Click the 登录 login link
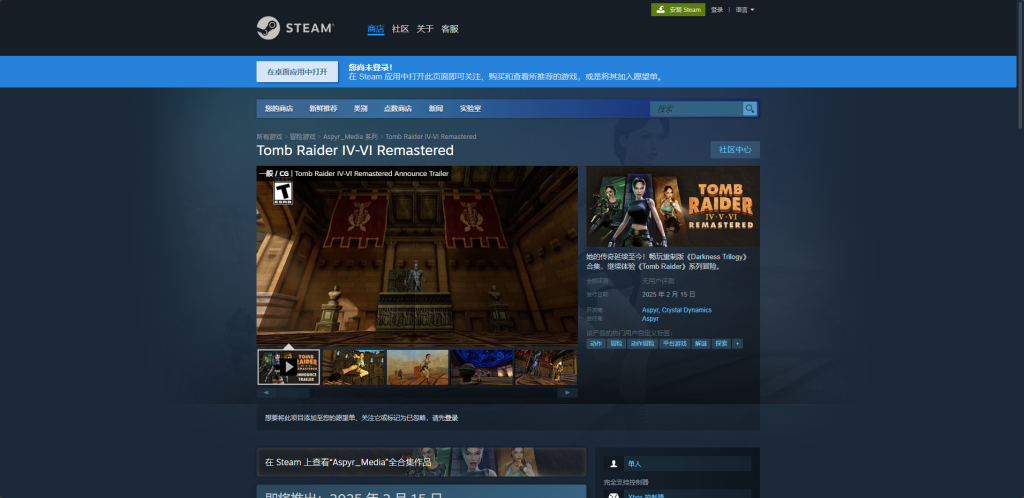The image size is (1024, 498). pos(716,10)
